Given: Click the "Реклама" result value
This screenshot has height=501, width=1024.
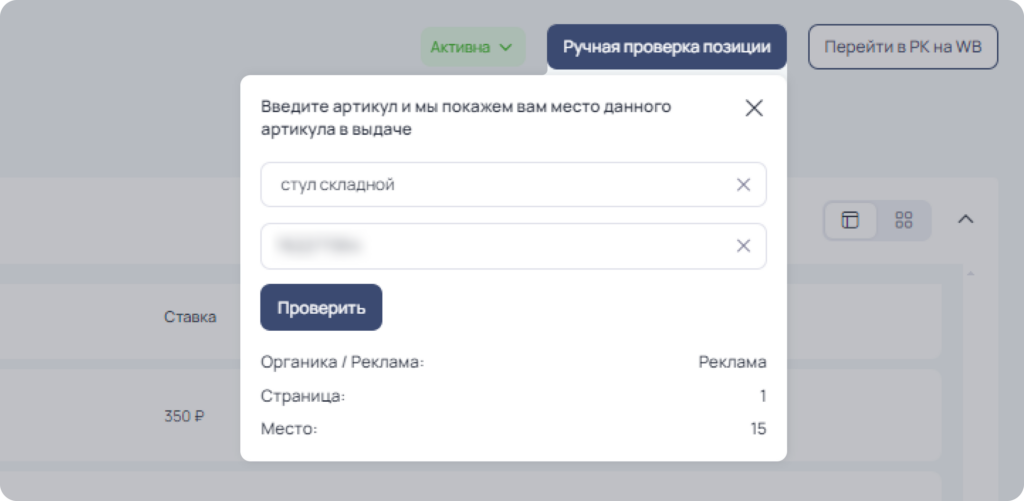Looking at the screenshot, I should tap(733, 362).
